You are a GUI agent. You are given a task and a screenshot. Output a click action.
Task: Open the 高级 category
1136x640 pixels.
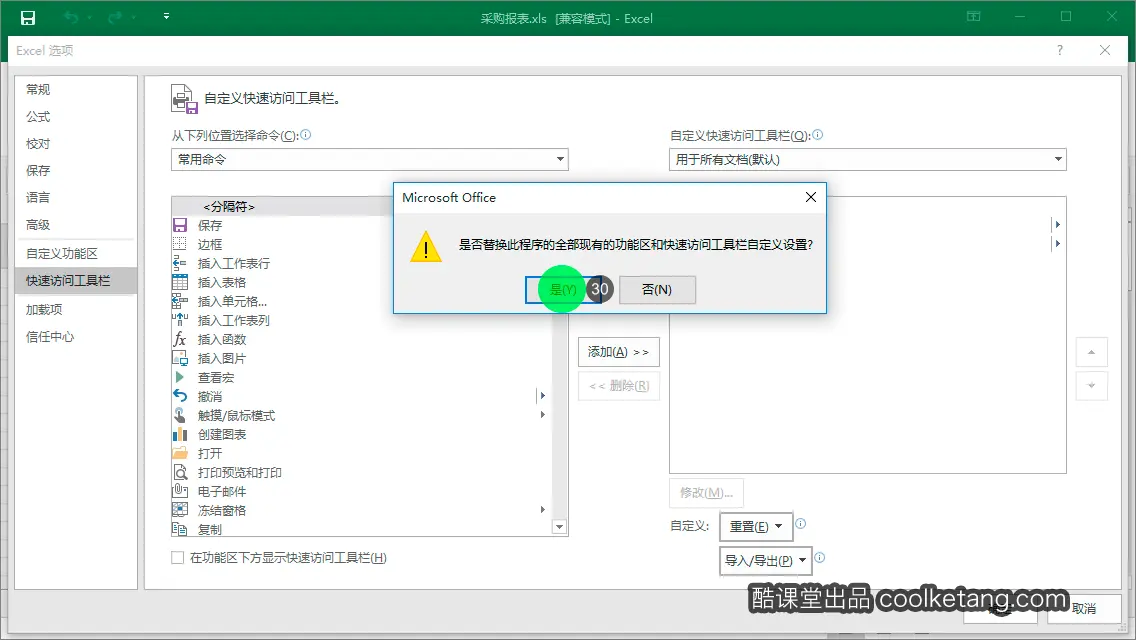coord(38,225)
